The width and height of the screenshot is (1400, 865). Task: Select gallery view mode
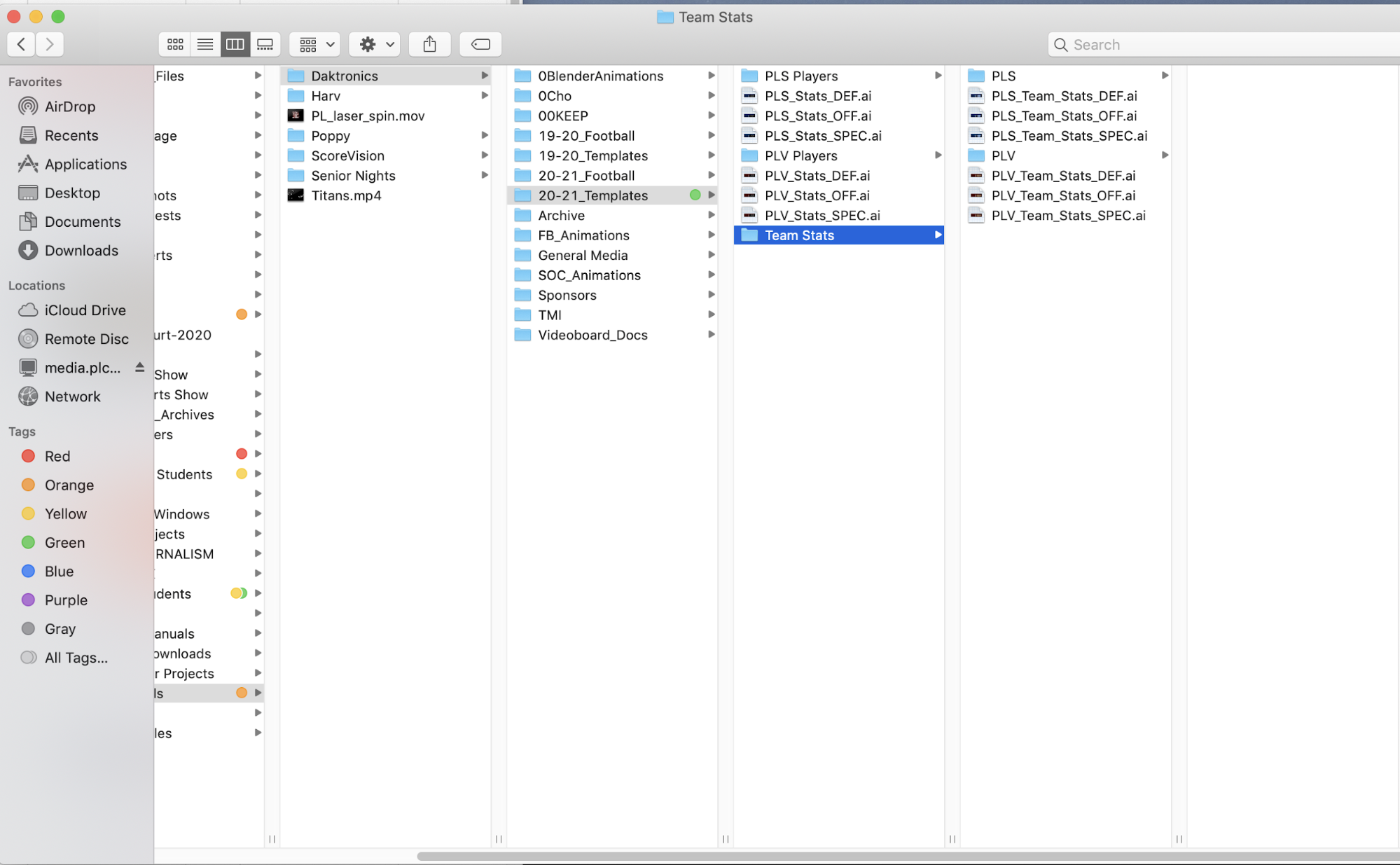point(265,44)
